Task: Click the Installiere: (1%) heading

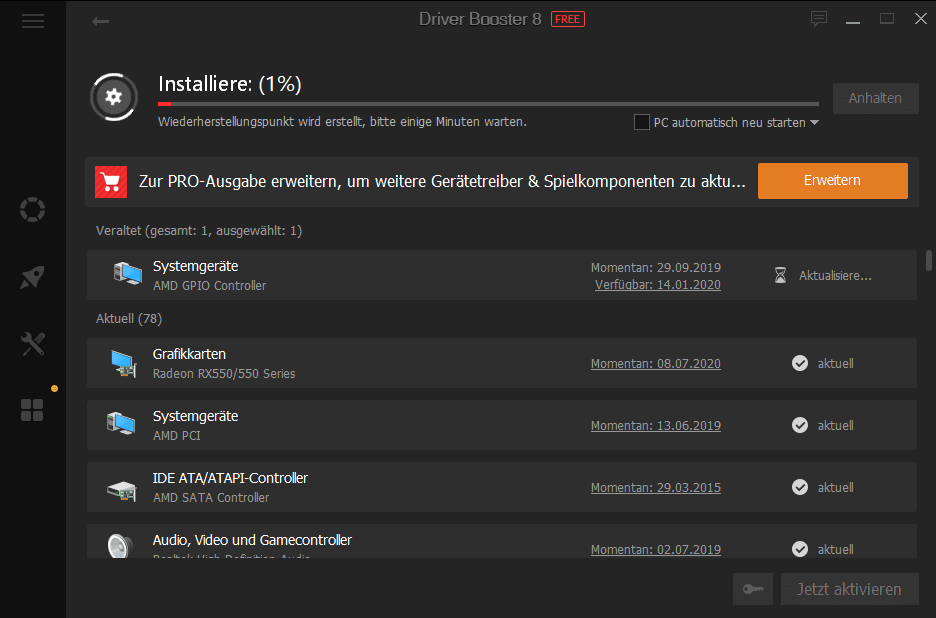Action: (230, 84)
